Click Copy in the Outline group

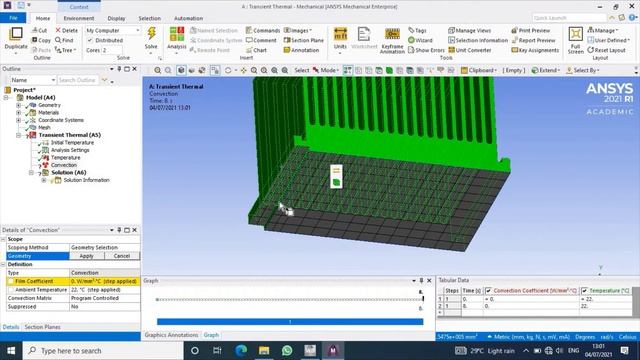tap(41, 40)
